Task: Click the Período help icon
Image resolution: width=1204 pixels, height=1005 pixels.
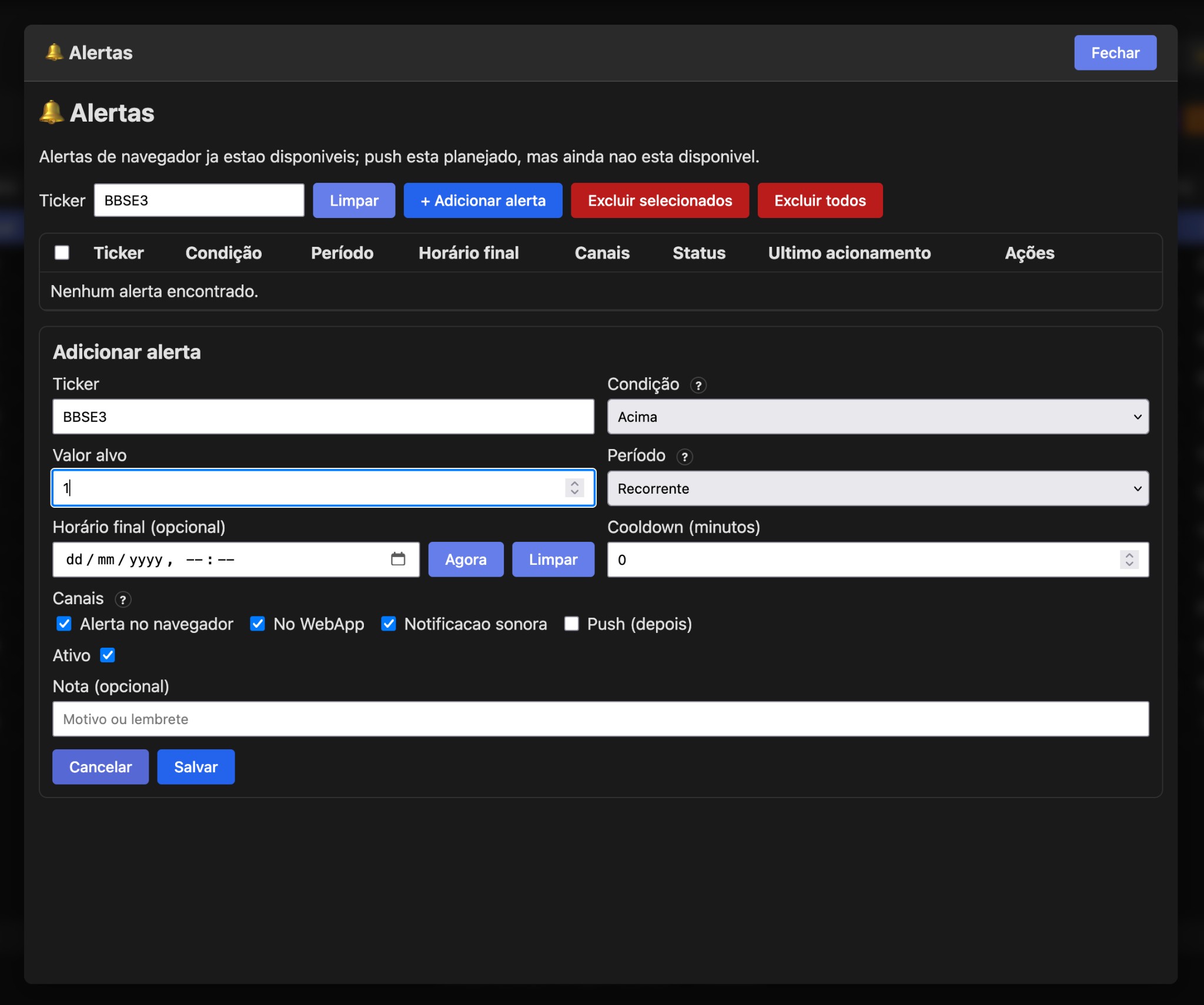Action: coord(685,457)
